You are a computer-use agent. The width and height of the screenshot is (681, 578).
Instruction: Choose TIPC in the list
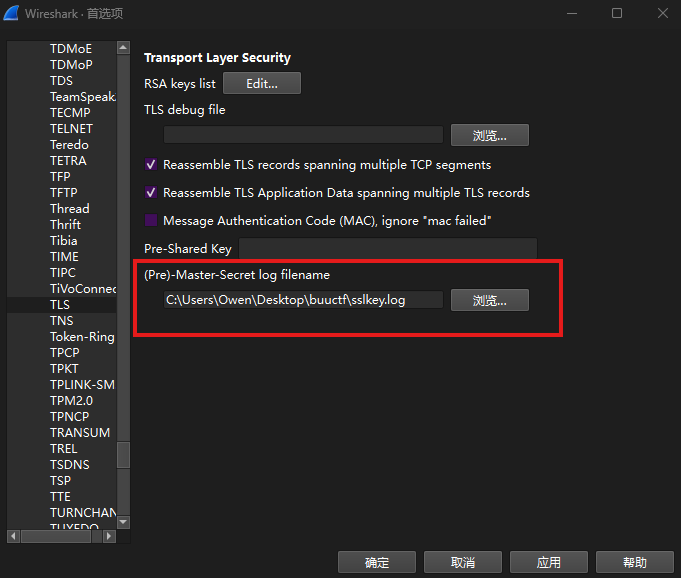(x=62, y=273)
